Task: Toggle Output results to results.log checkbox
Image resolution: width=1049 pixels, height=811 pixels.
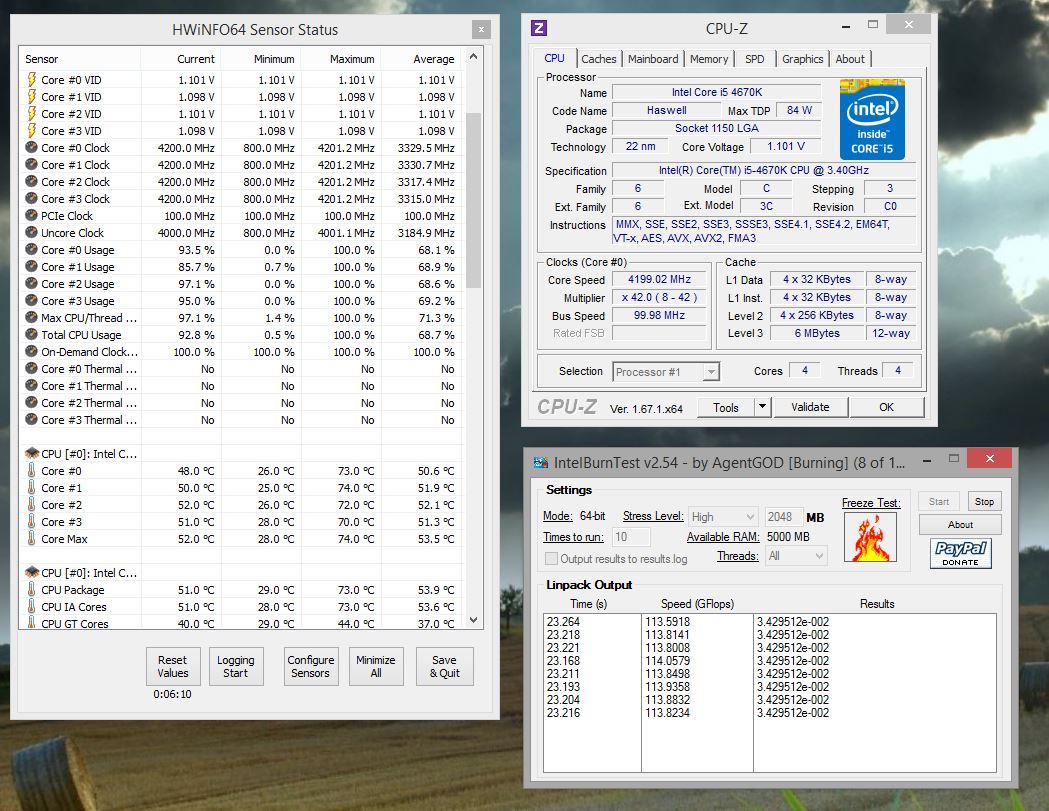Action: 551,558
